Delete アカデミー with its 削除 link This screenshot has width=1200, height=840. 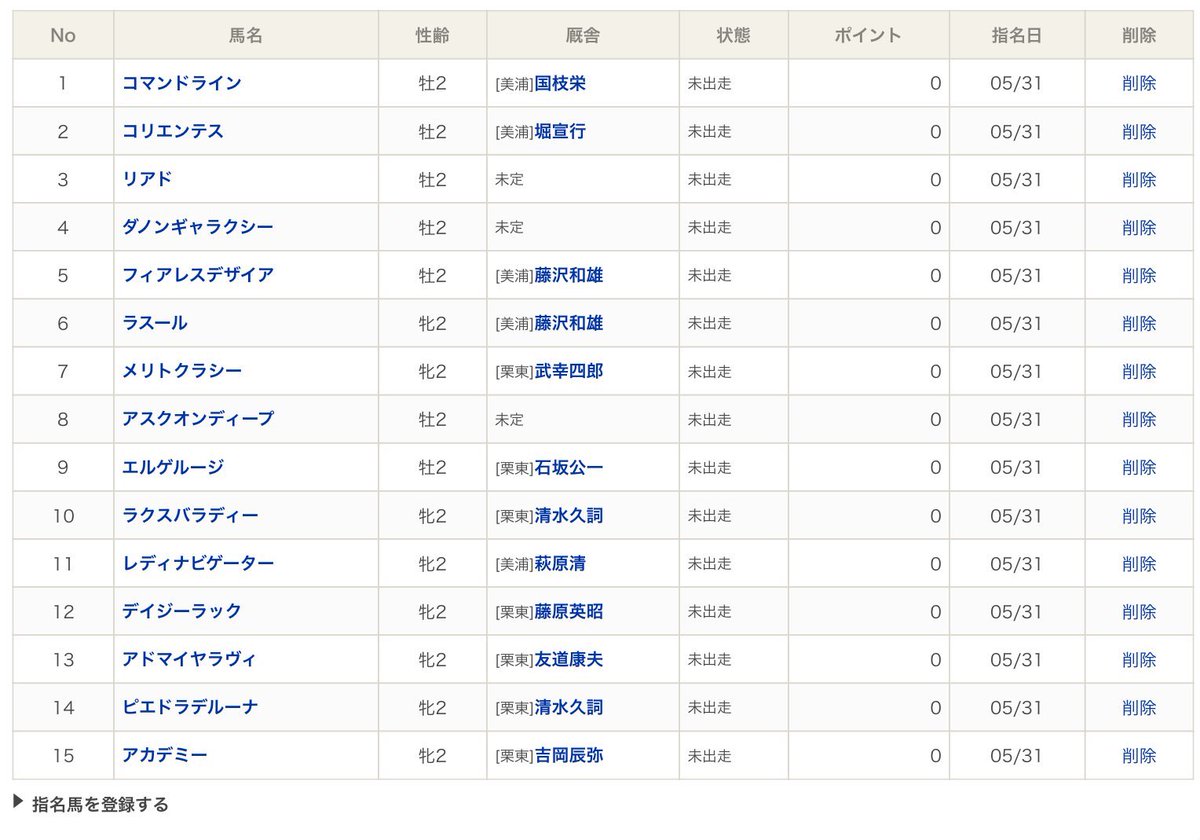(1139, 755)
